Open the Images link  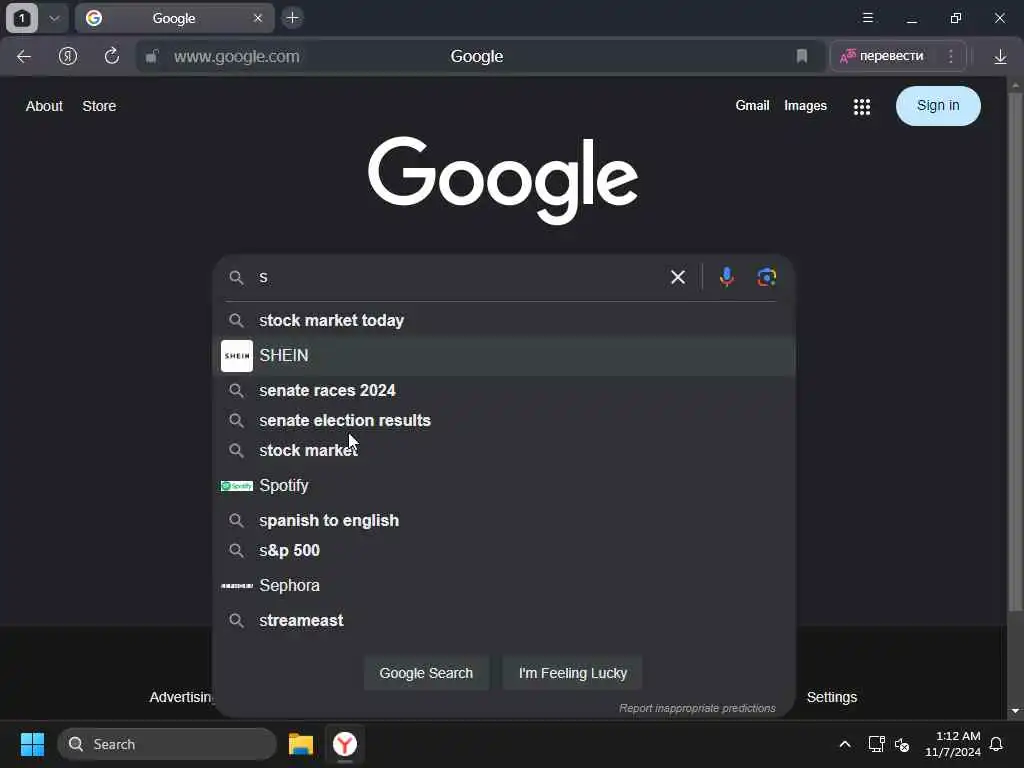[805, 106]
